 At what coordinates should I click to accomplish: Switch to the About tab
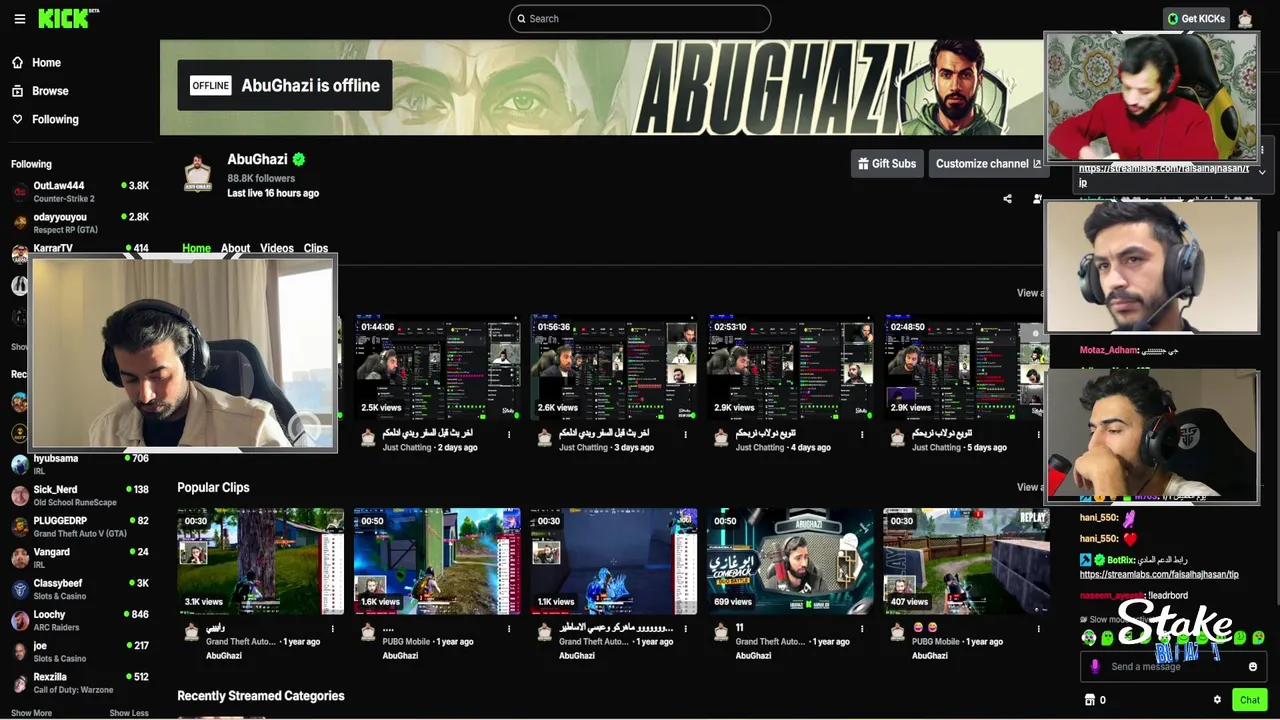pos(235,248)
